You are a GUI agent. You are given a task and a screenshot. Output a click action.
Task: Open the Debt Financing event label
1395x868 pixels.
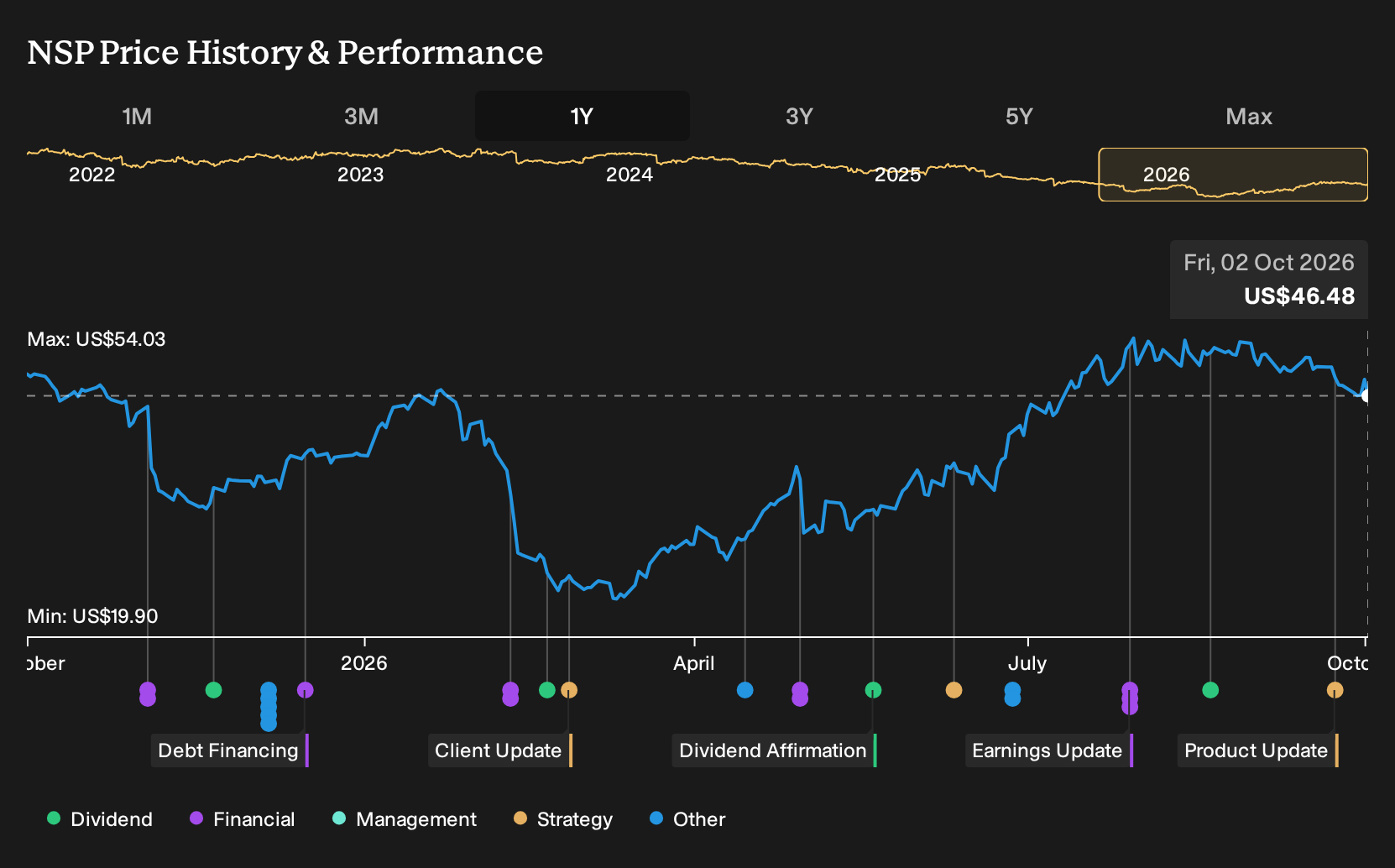point(230,750)
